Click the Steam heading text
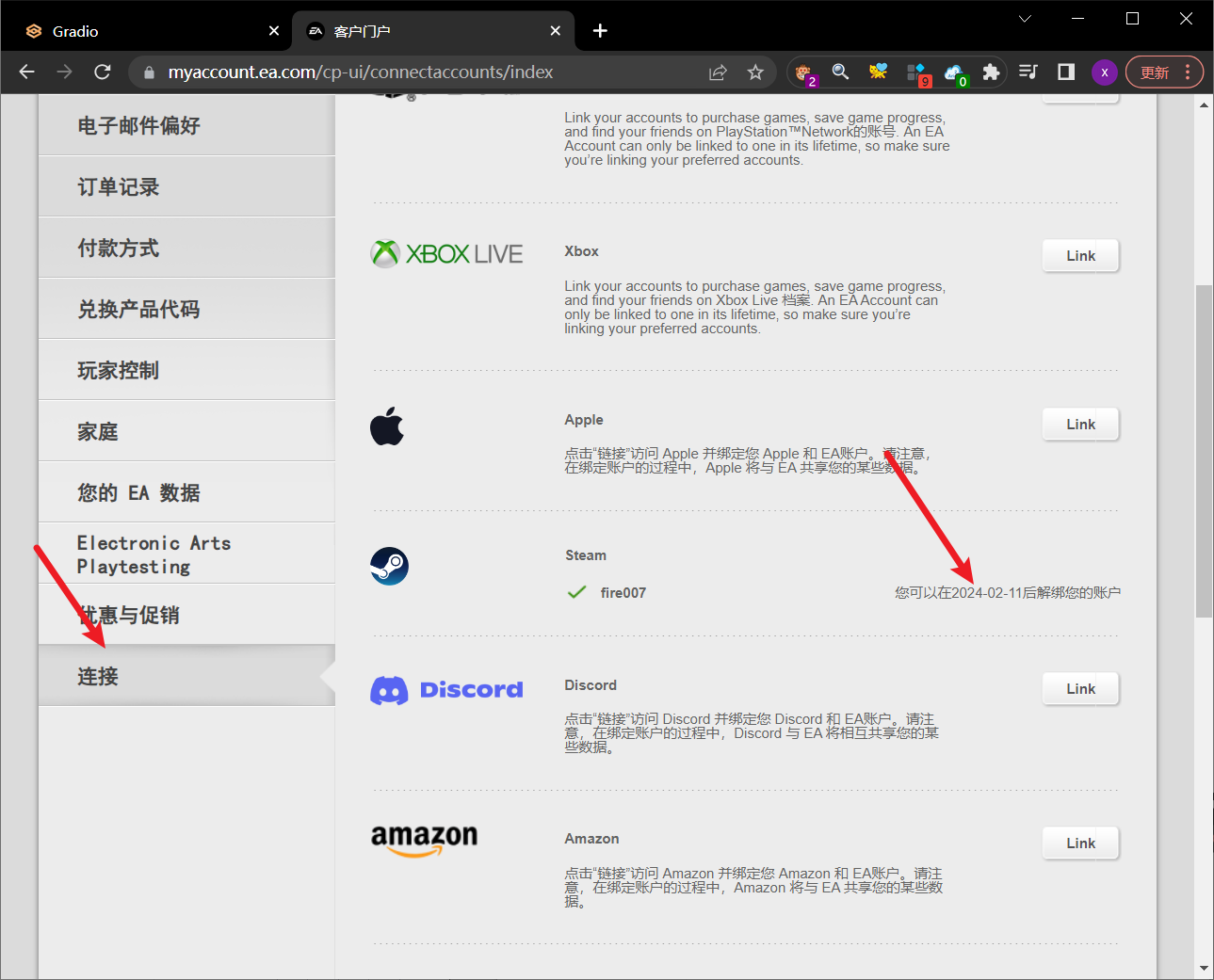Viewport: 1214px width, 980px height. [x=586, y=555]
